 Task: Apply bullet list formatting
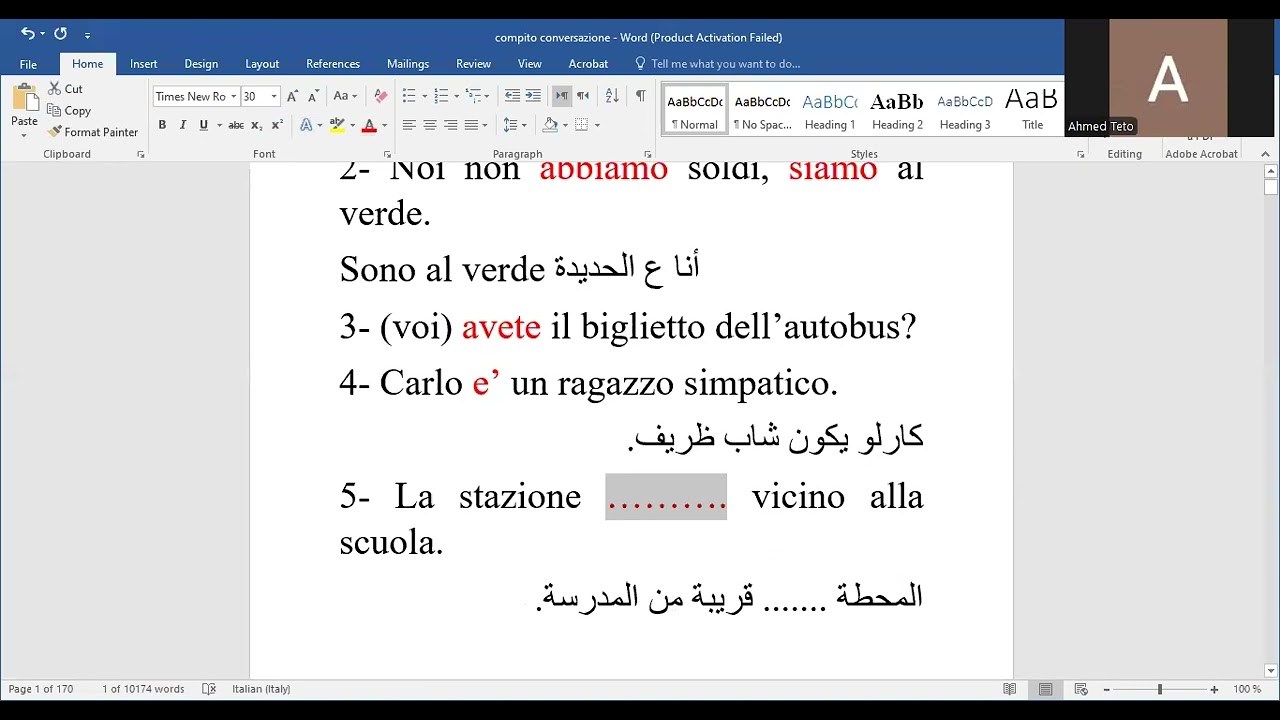[x=409, y=96]
